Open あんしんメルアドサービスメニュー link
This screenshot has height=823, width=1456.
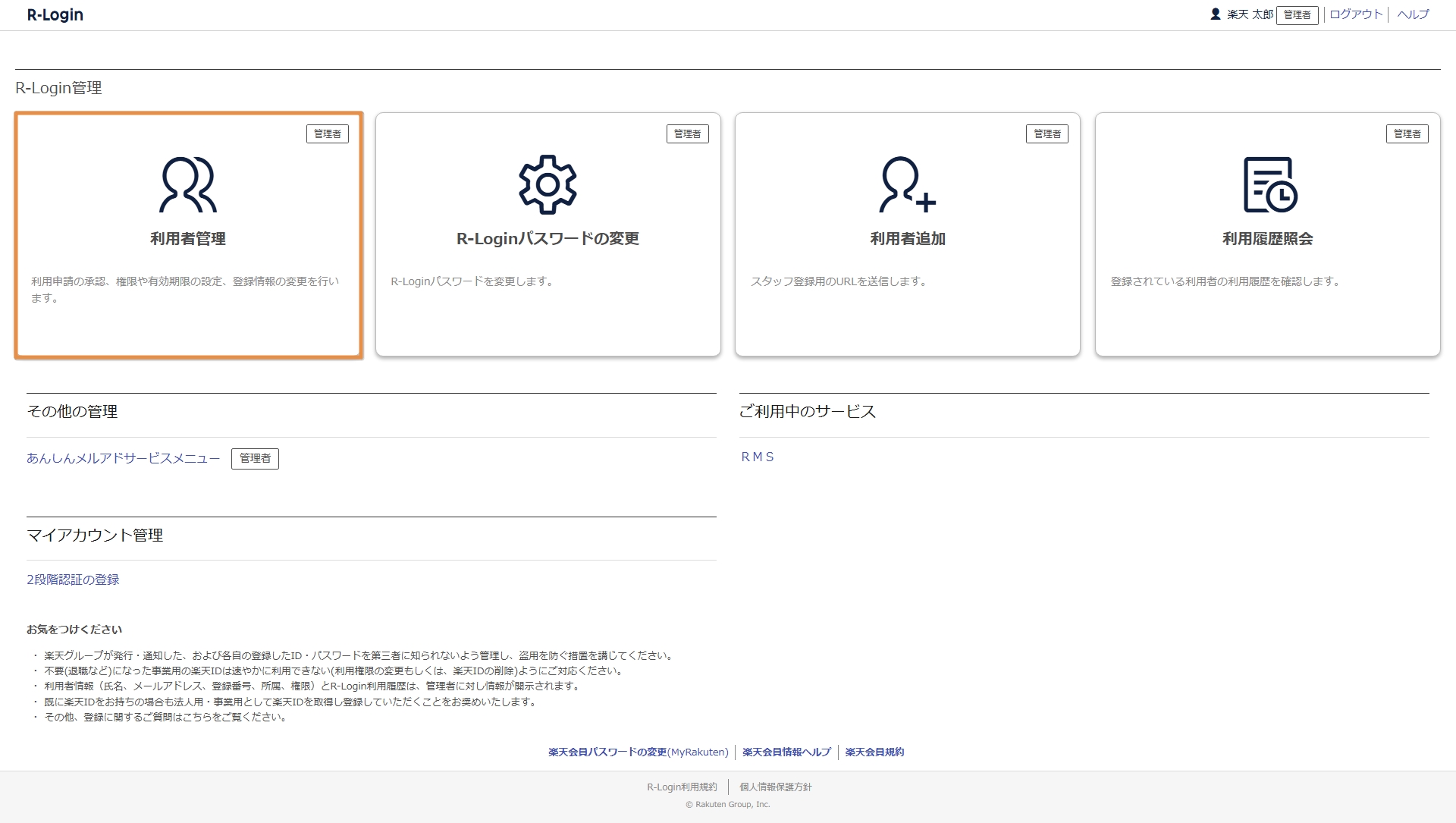[x=123, y=458]
